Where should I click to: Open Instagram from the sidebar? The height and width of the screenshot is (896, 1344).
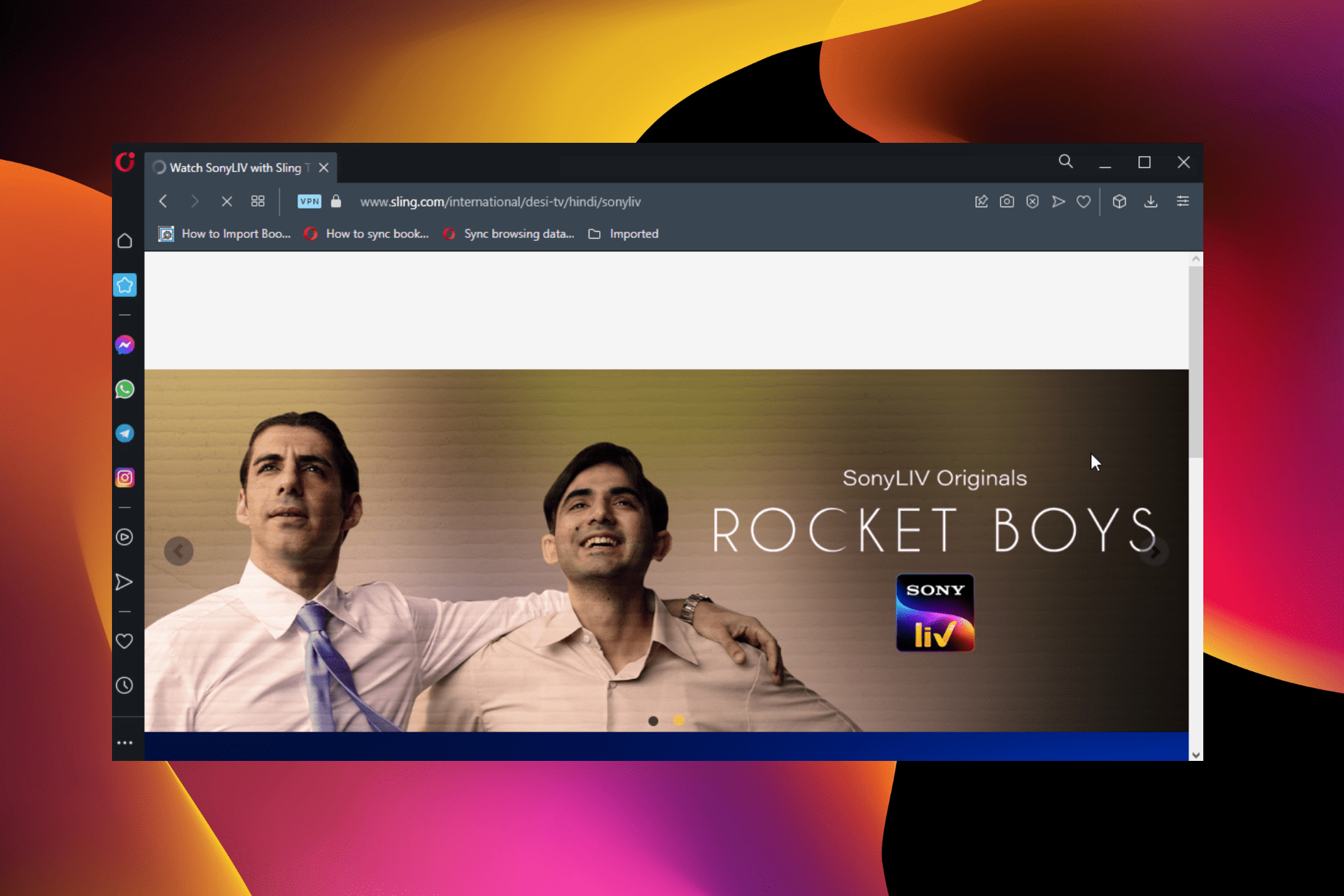(x=125, y=477)
